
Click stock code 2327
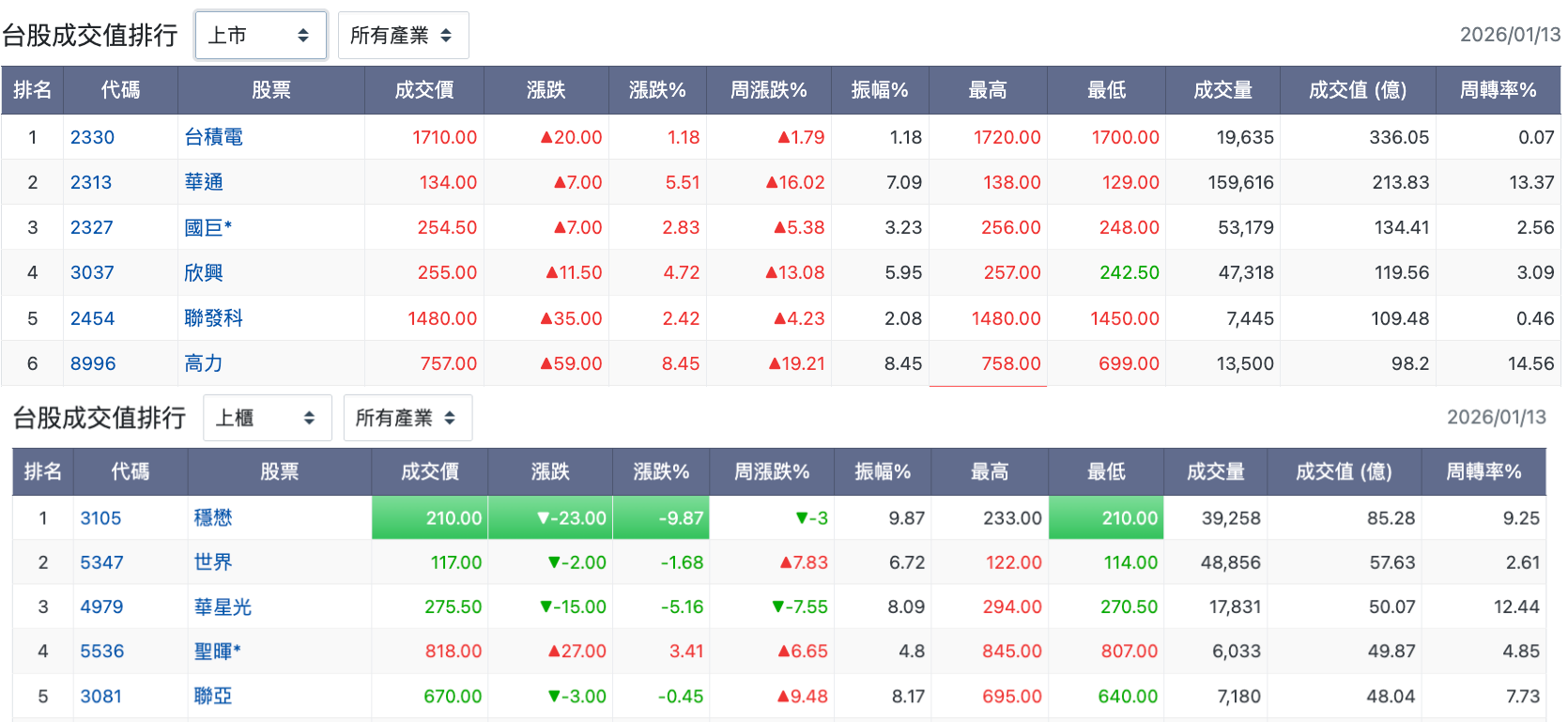(91, 227)
